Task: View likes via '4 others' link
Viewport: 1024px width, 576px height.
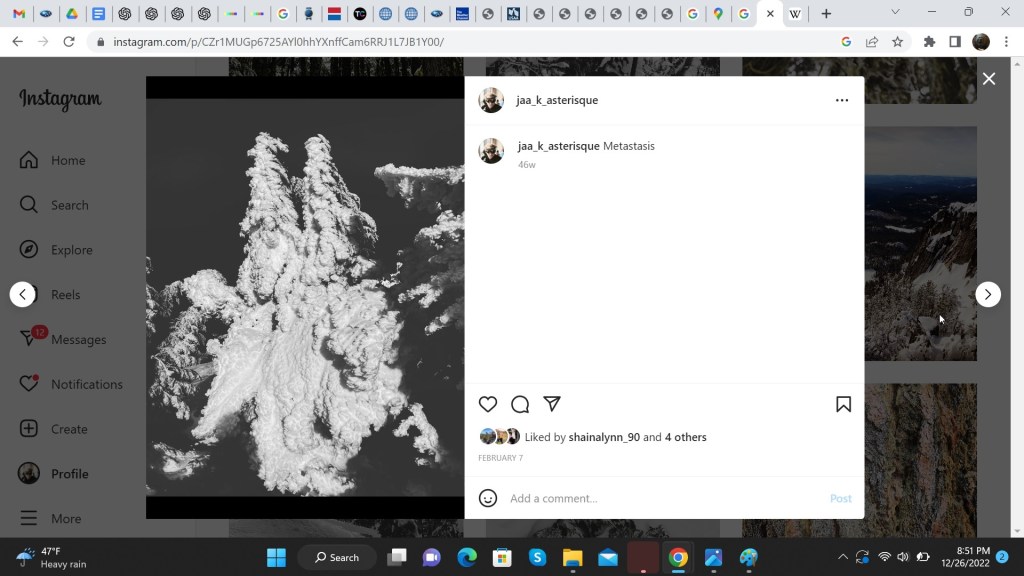Action: click(x=686, y=437)
